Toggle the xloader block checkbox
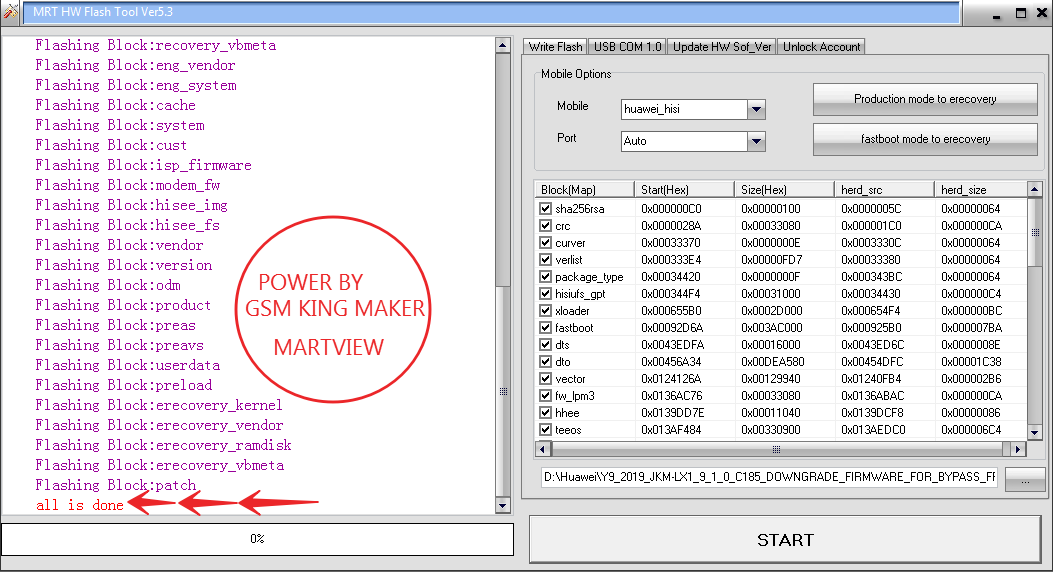Viewport: 1053px width, 572px height. tap(545, 311)
